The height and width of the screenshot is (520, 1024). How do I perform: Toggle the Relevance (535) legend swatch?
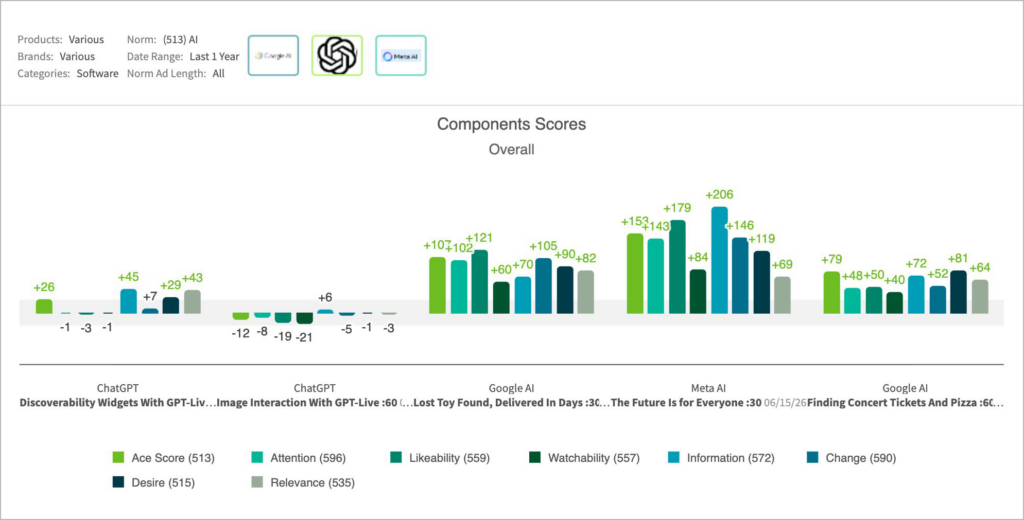coord(257,483)
